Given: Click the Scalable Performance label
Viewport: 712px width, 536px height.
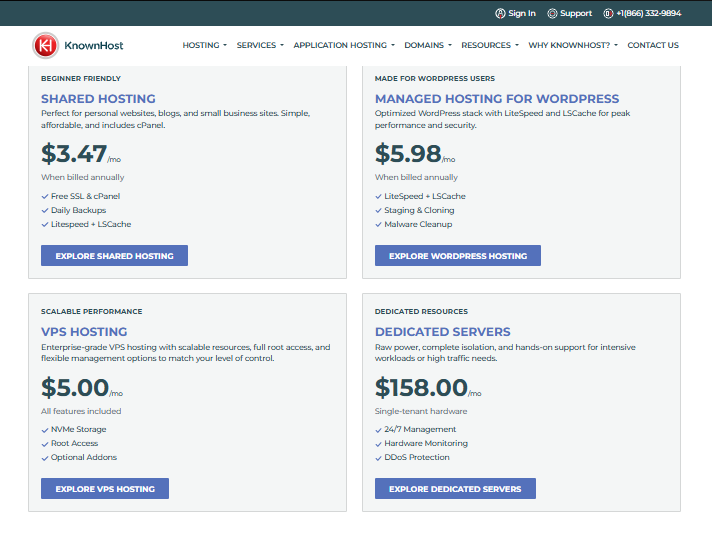Looking at the screenshot, I should click(x=91, y=312).
